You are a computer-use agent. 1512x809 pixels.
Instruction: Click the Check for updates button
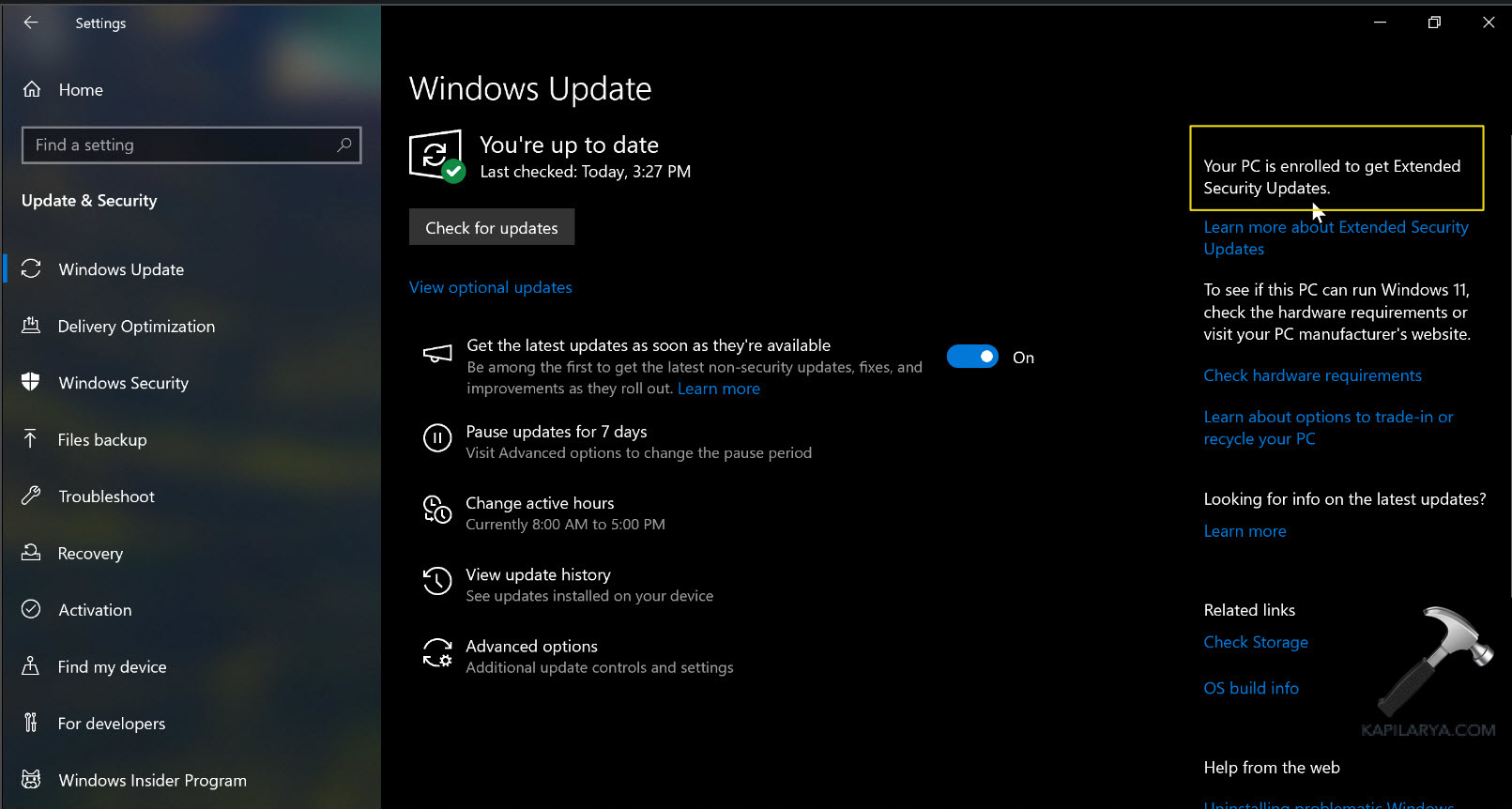492,227
